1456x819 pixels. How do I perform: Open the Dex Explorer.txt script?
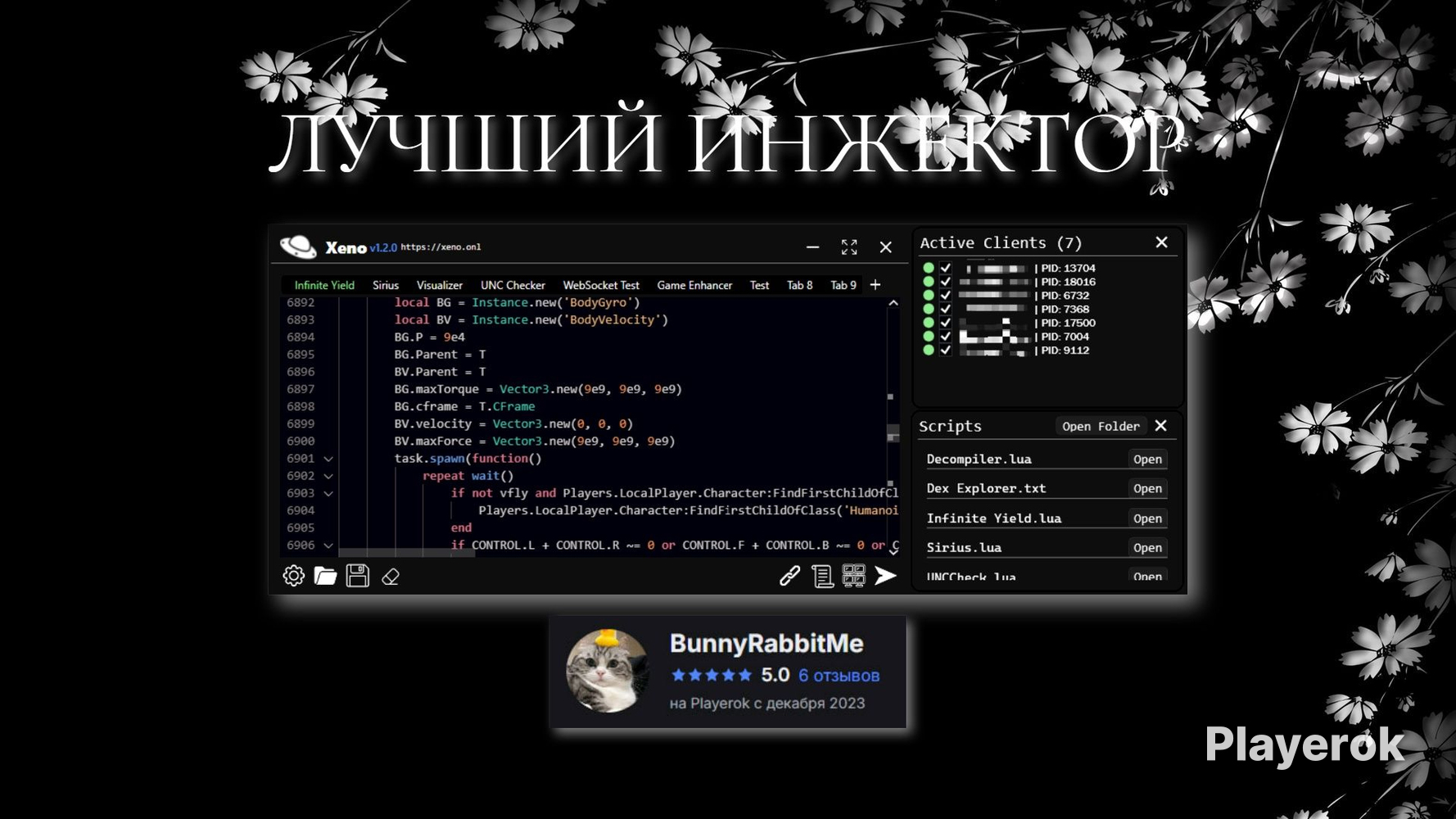click(x=1147, y=488)
